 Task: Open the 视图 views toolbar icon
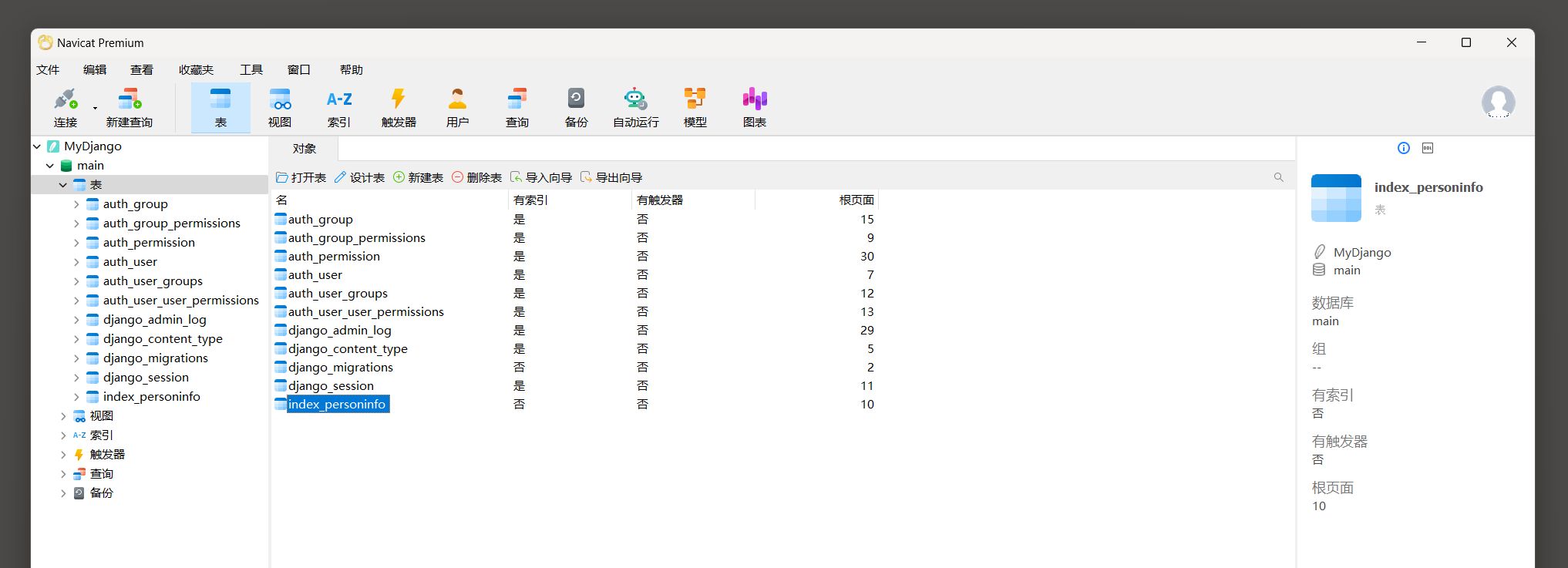[x=280, y=107]
